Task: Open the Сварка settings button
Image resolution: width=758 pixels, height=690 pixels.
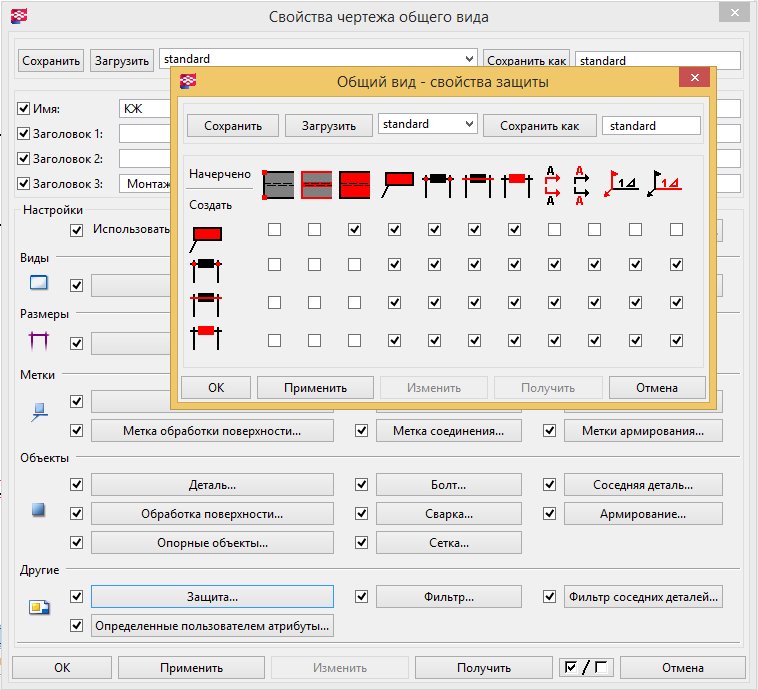Action: [449, 514]
